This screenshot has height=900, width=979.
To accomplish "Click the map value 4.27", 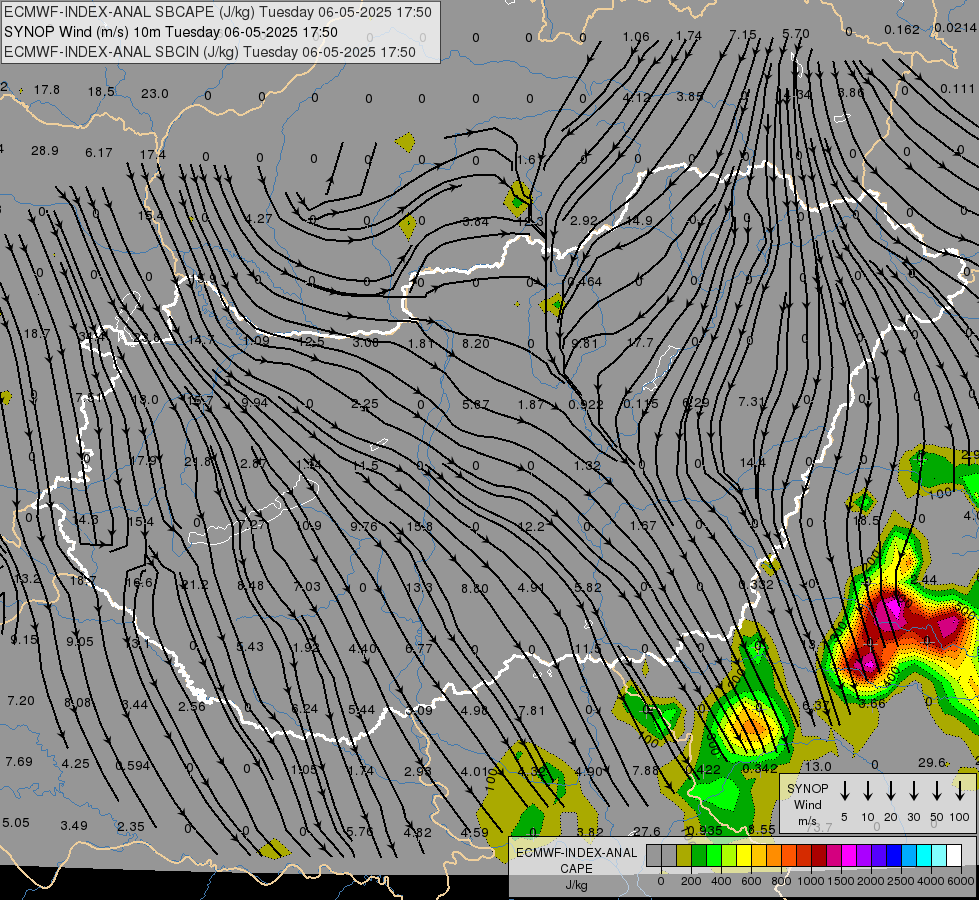I will tap(258, 219).
